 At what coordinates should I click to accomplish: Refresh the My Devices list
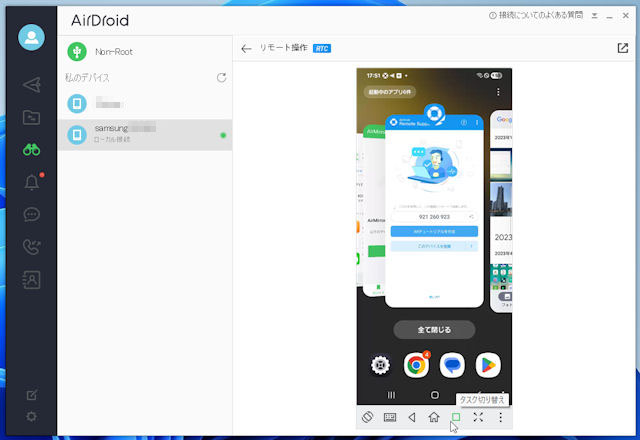(x=221, y=78)
